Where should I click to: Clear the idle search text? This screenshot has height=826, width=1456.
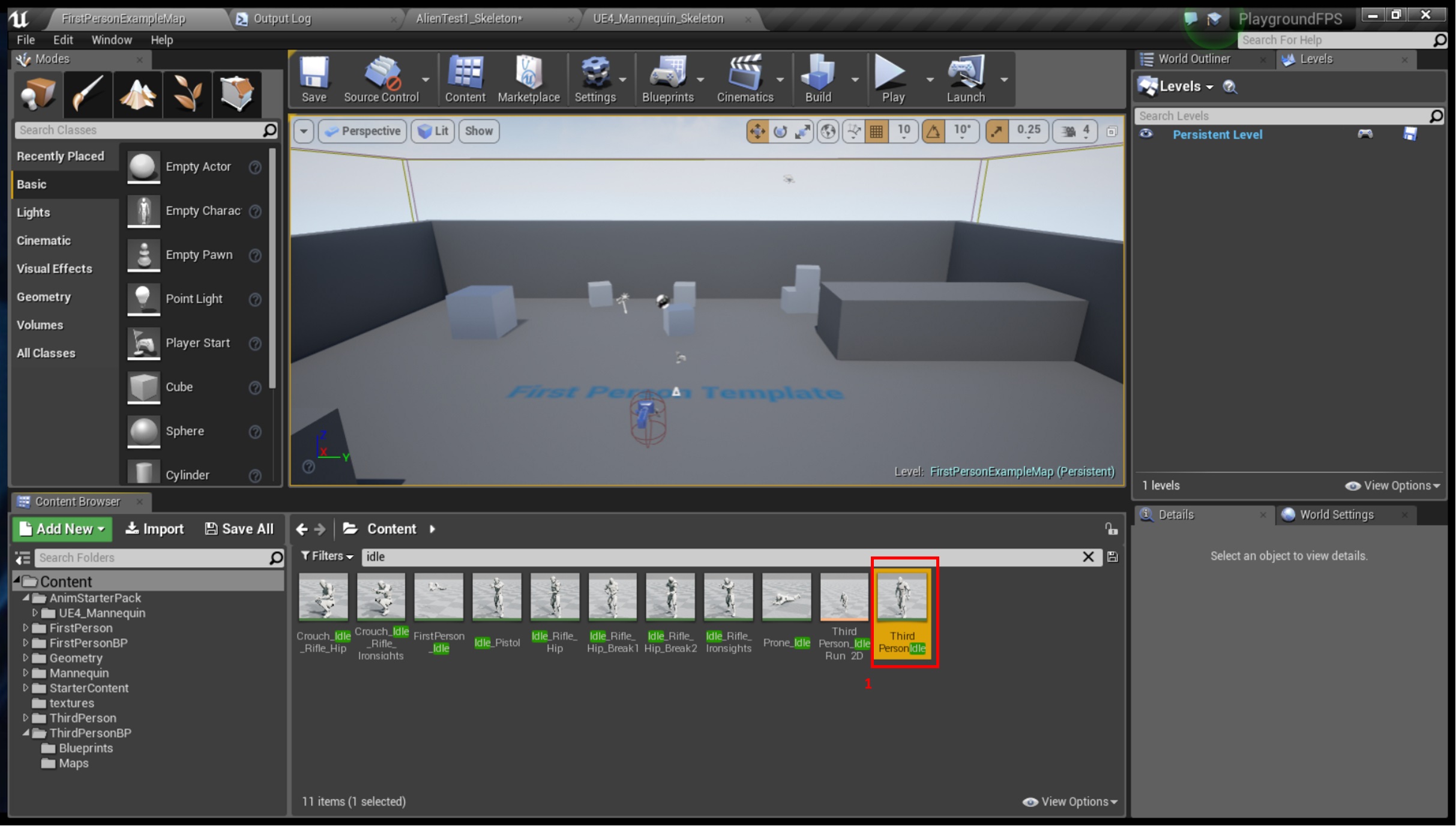click(x=1087, y=557)
